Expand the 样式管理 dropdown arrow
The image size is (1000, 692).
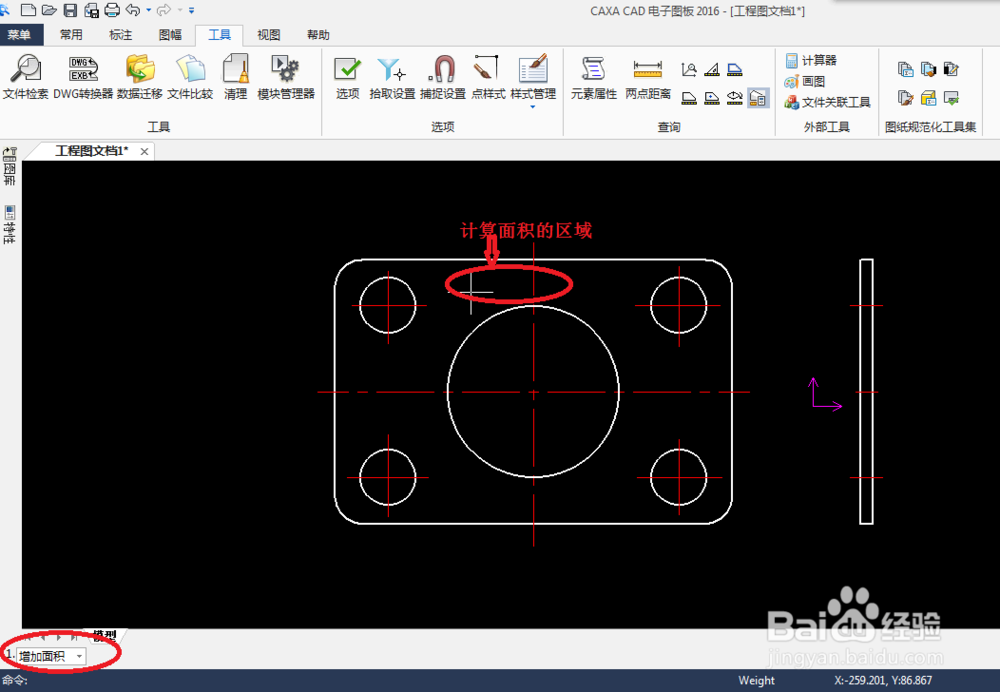[533, 107]
